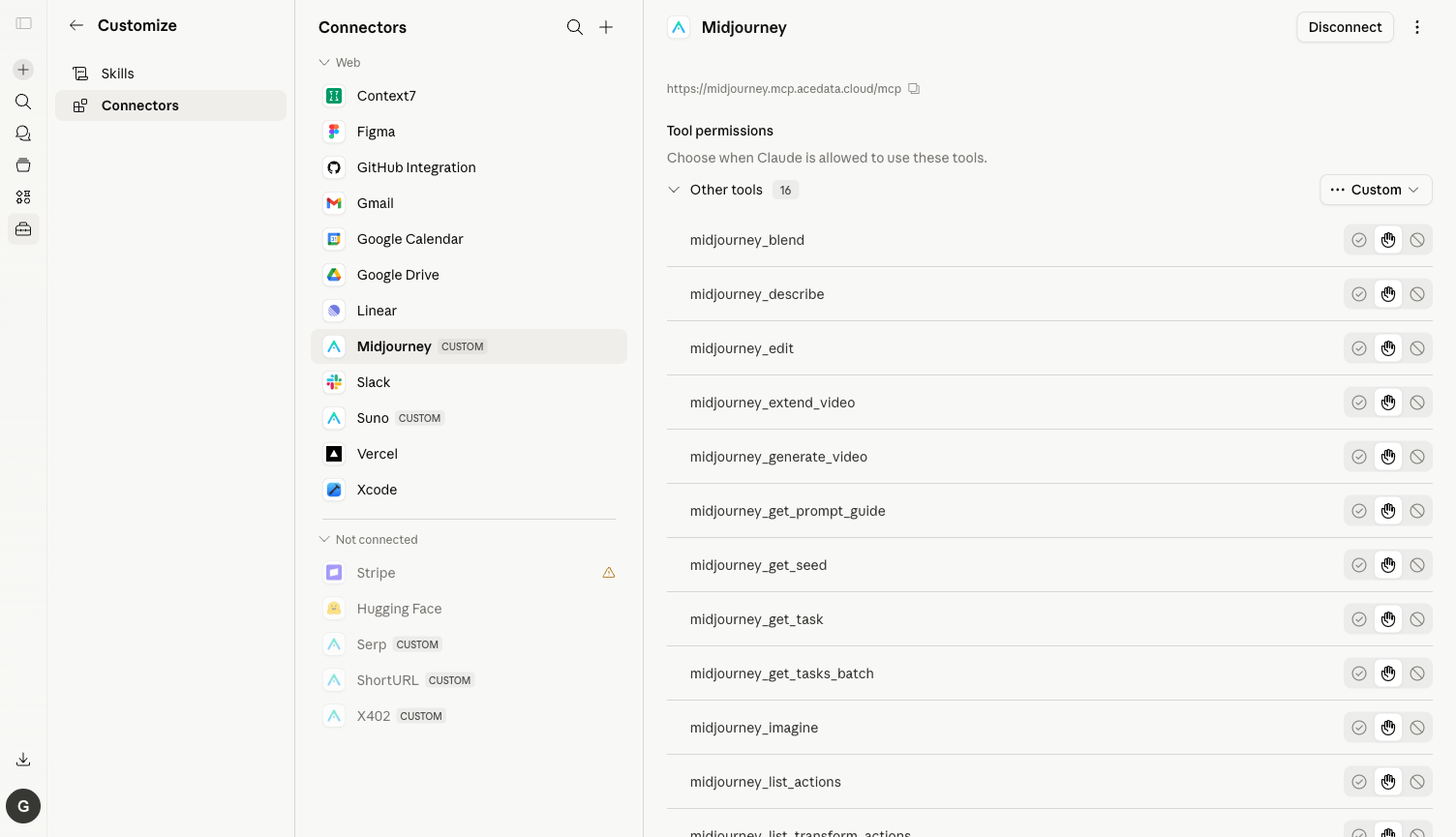Copy the Midjourney MCP URL
Viewport: 1456px width, 837px height.
point(914,89)
